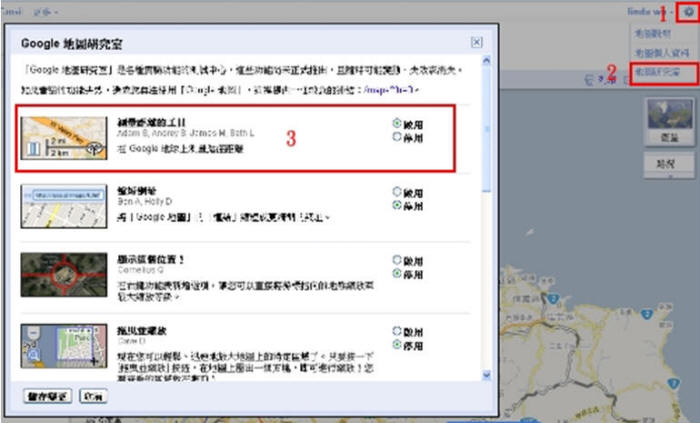Click the 距離測量工具 feature title
The width and height of the screenshot is (700, 423).
point(151,122)
